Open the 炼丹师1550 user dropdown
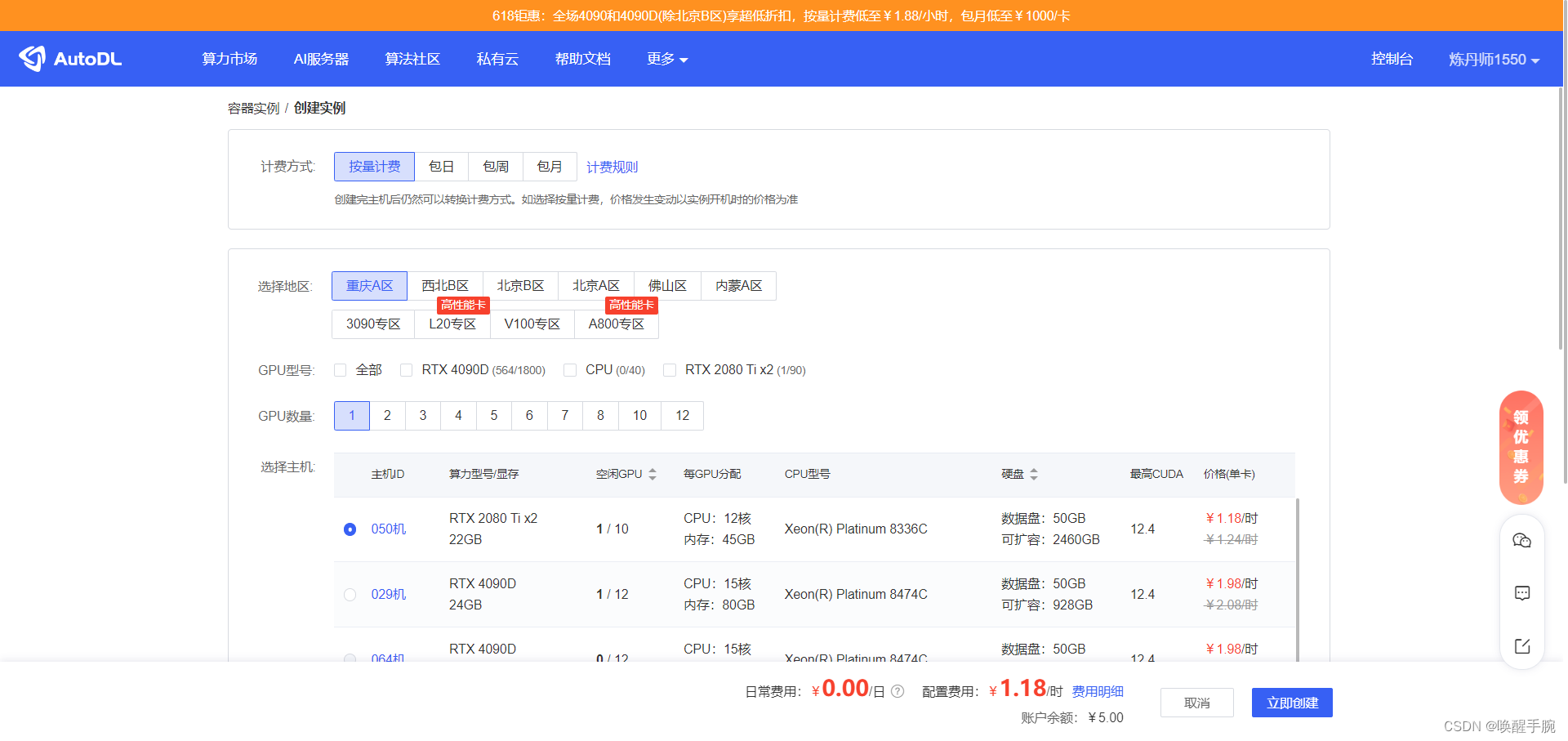 (x=1494, y=59)
